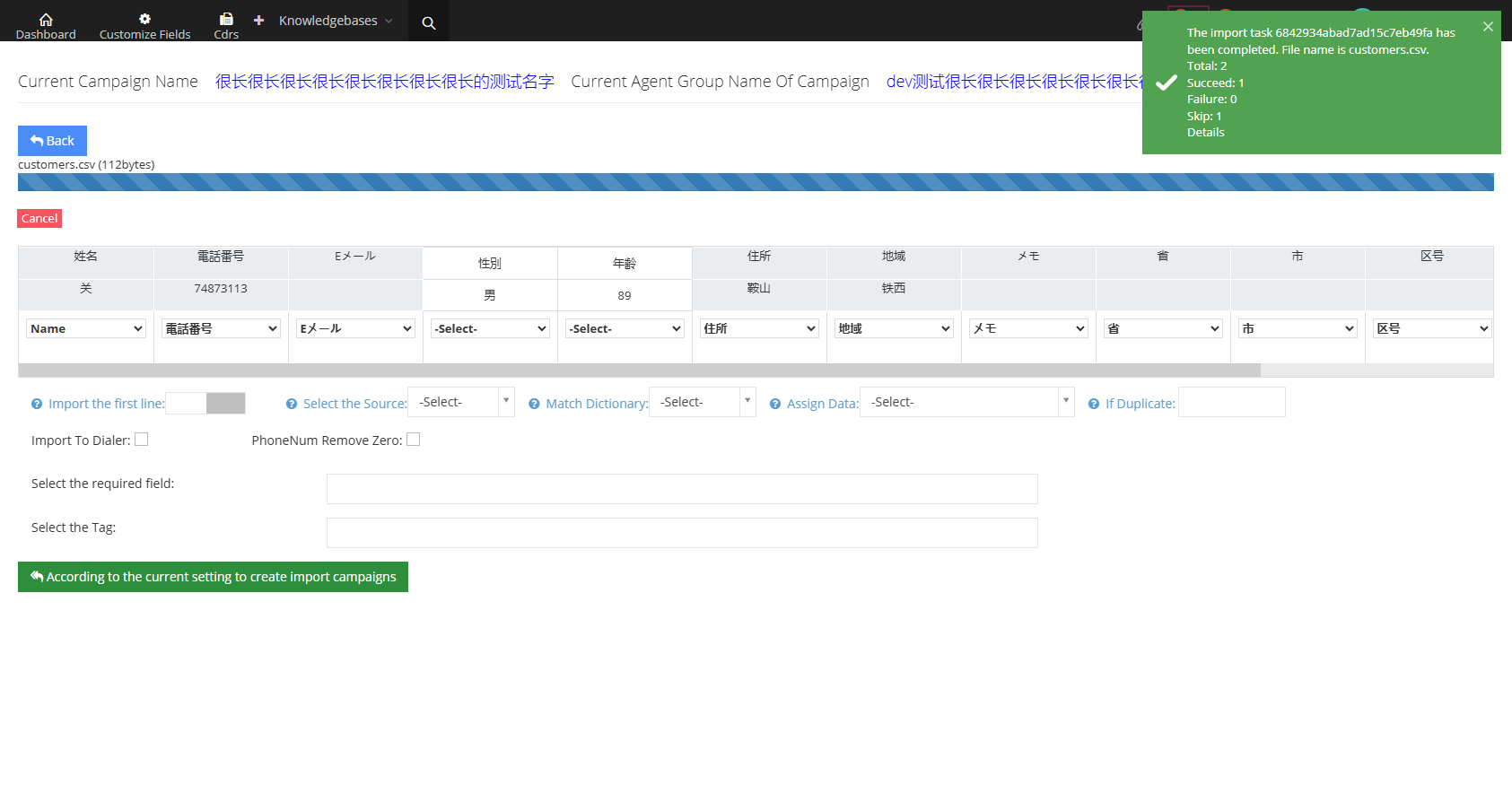
Task: Click the Back button
Action: (52, 141)
